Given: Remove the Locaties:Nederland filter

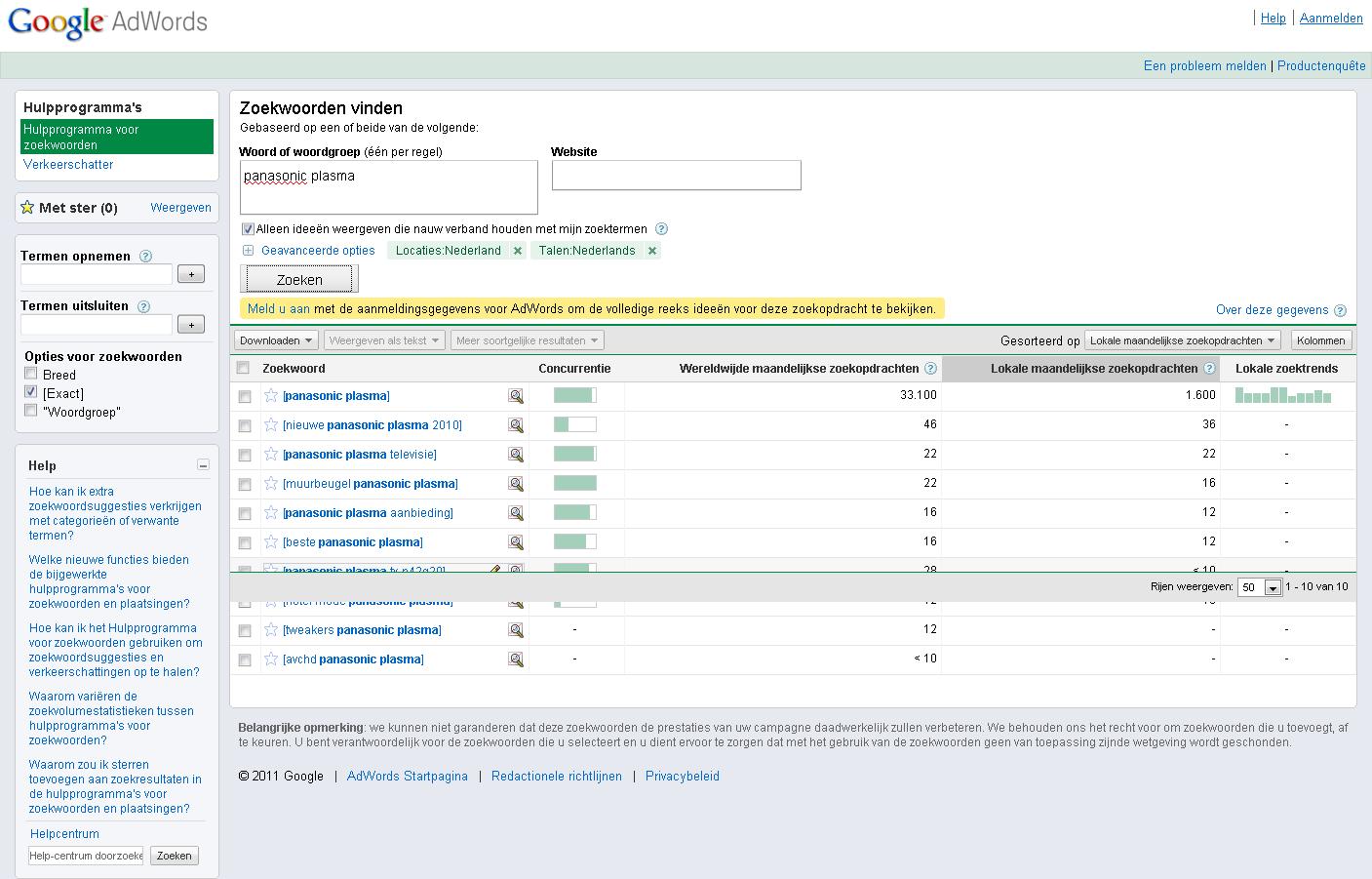Looking at the screenshot, I should (518, 251).
